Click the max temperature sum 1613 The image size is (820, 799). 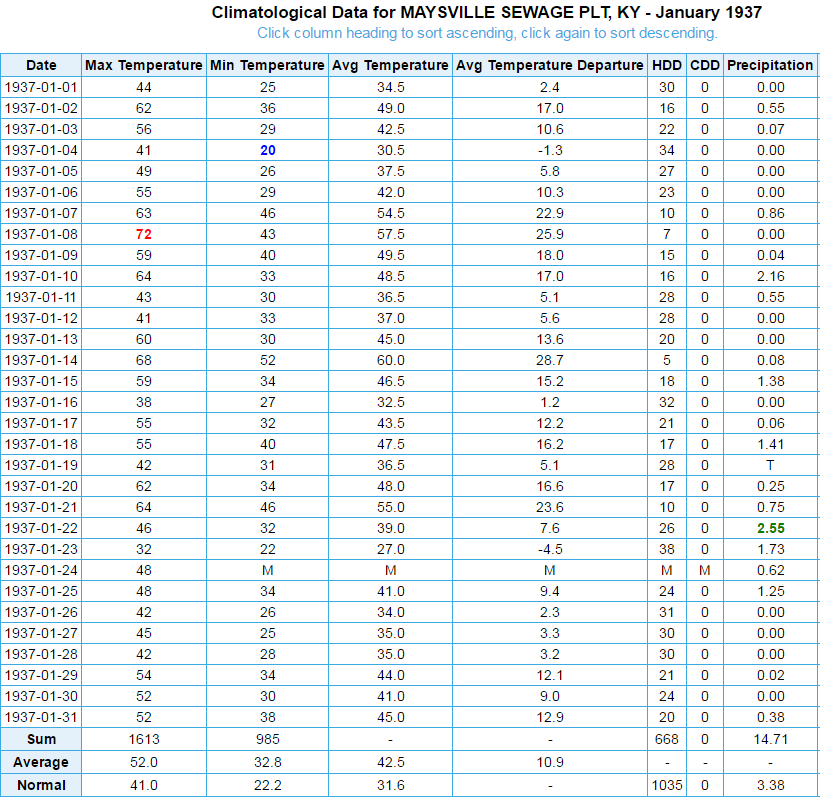[144, 739]
